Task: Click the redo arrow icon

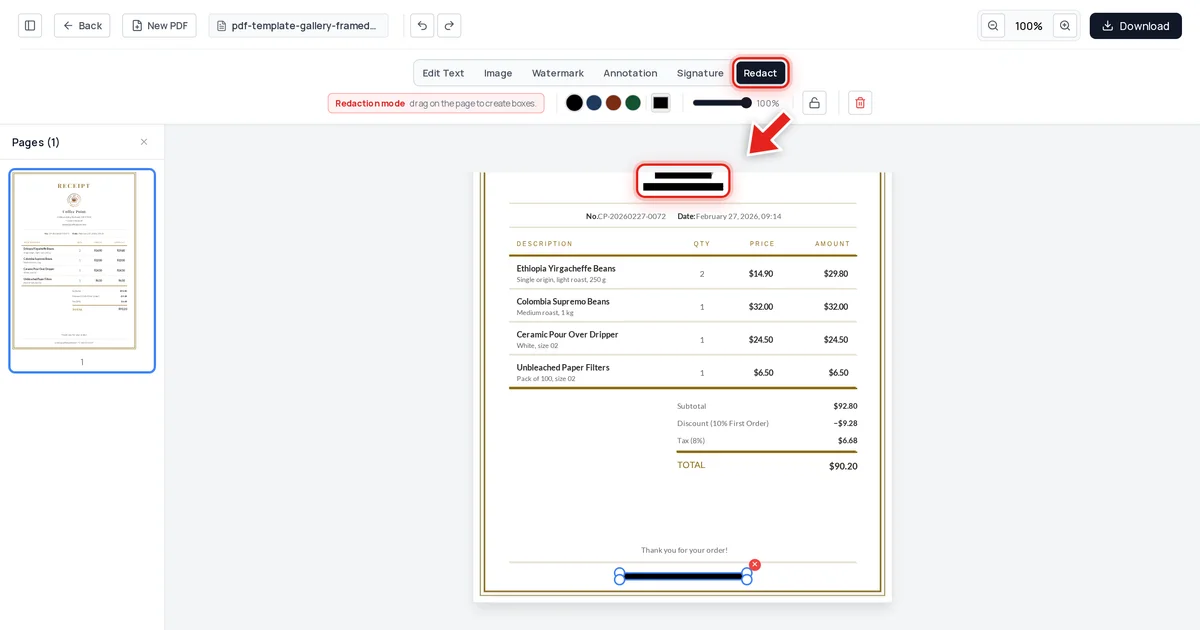Action: [x=449, y=26]
